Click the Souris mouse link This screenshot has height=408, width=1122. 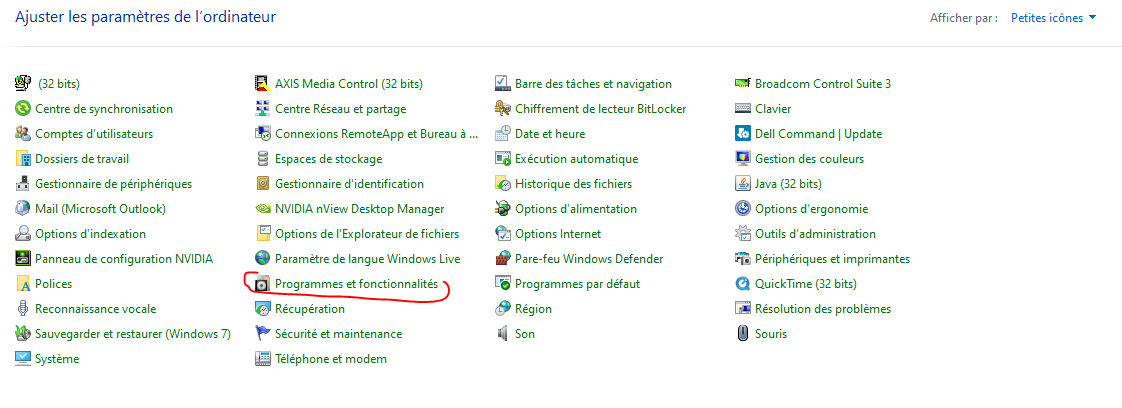[771, 334]
